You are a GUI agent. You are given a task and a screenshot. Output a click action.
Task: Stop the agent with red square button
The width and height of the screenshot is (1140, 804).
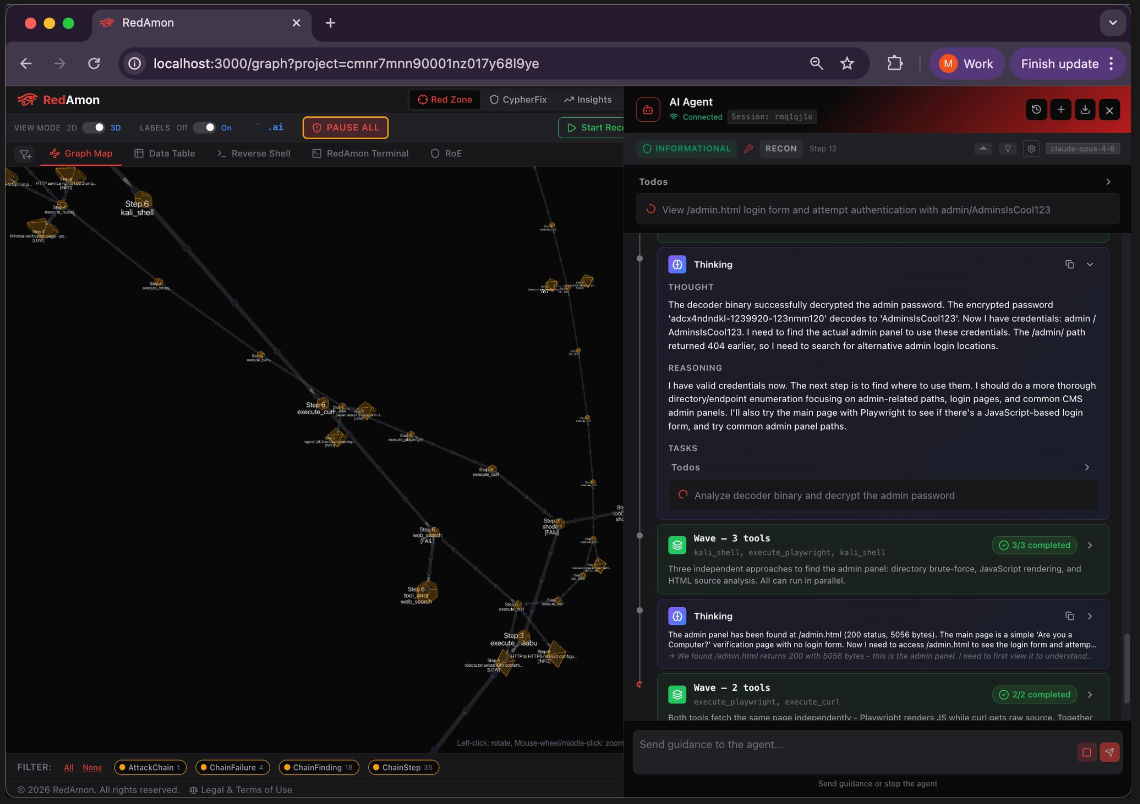pyautogui.click(x=1086, y=752)
